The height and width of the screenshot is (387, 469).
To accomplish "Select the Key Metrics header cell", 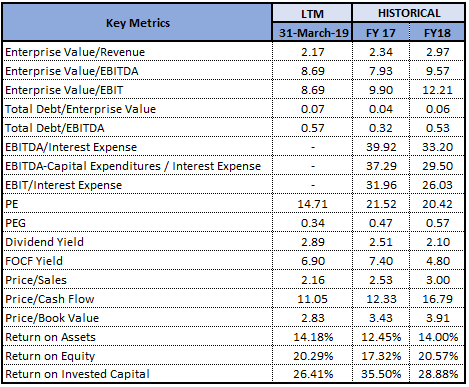I will [138, 23].
